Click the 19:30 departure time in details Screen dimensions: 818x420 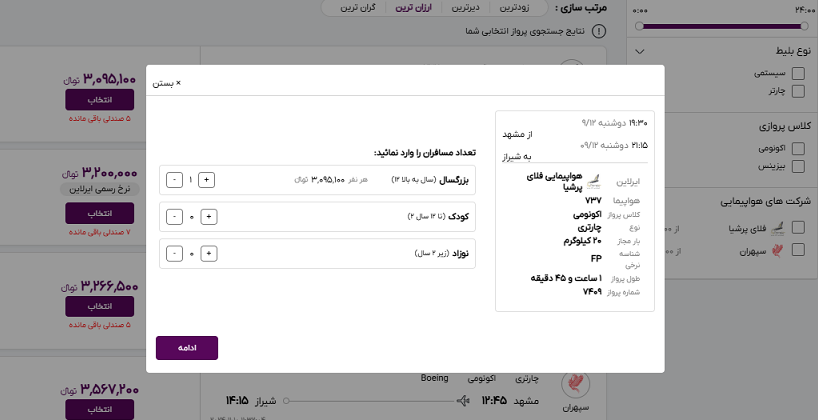(x=637, y=123)
